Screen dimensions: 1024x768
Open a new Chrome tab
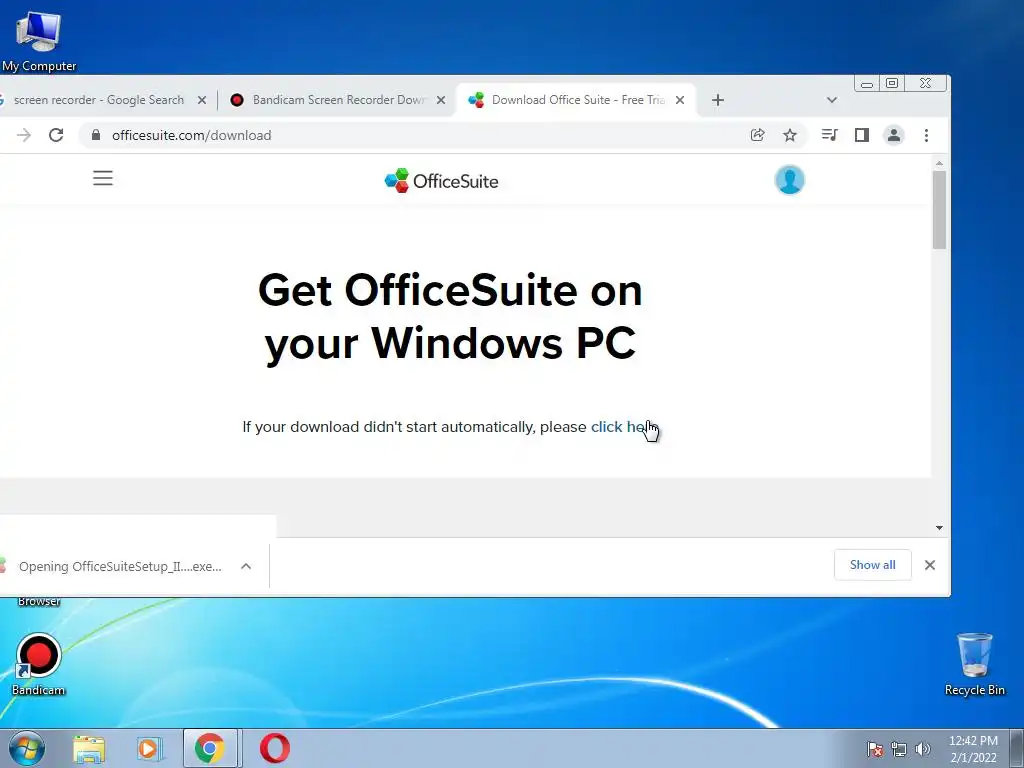pos(718,100)
